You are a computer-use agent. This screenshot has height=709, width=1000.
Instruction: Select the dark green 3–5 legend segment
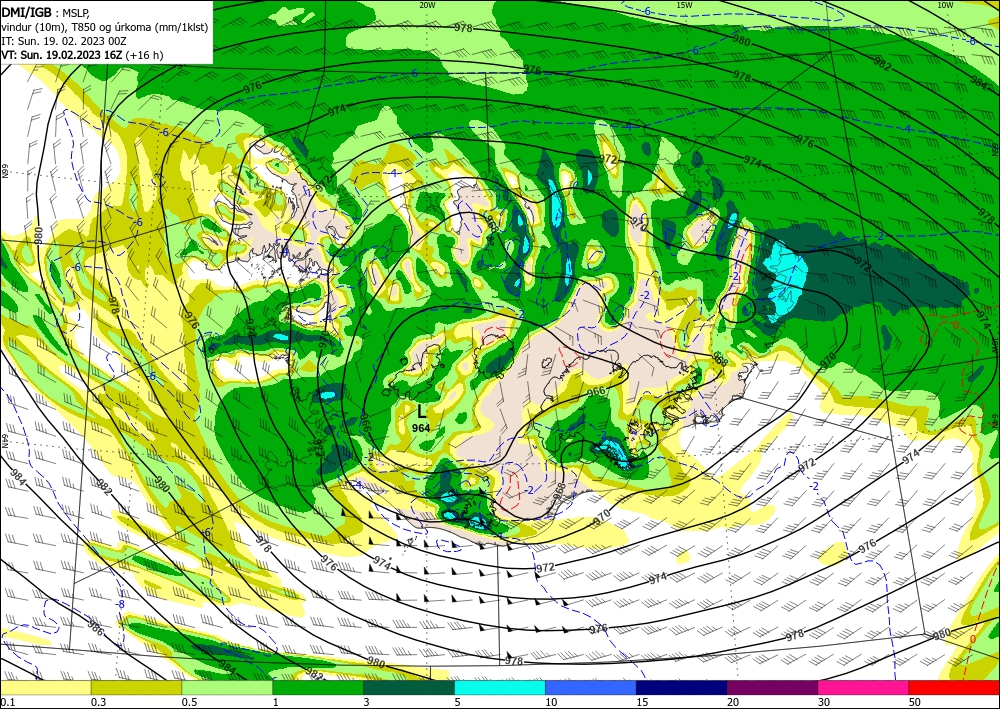tap(409, 688)
